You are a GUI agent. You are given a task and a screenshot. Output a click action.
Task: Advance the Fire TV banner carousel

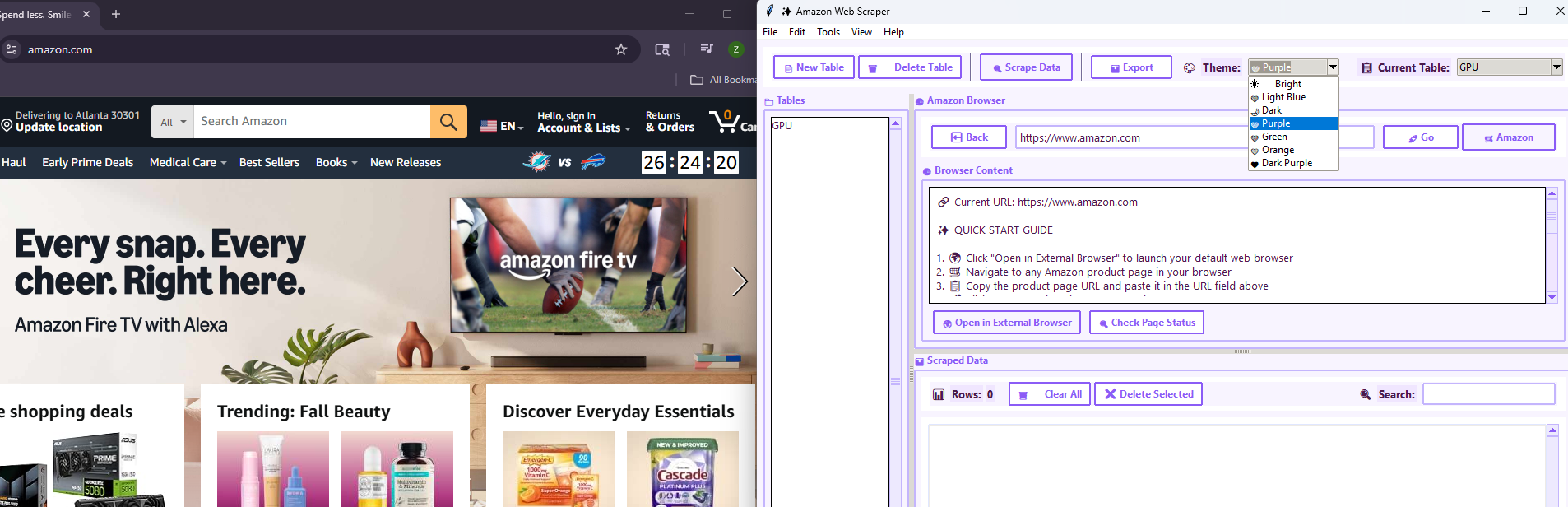[739, 281]
